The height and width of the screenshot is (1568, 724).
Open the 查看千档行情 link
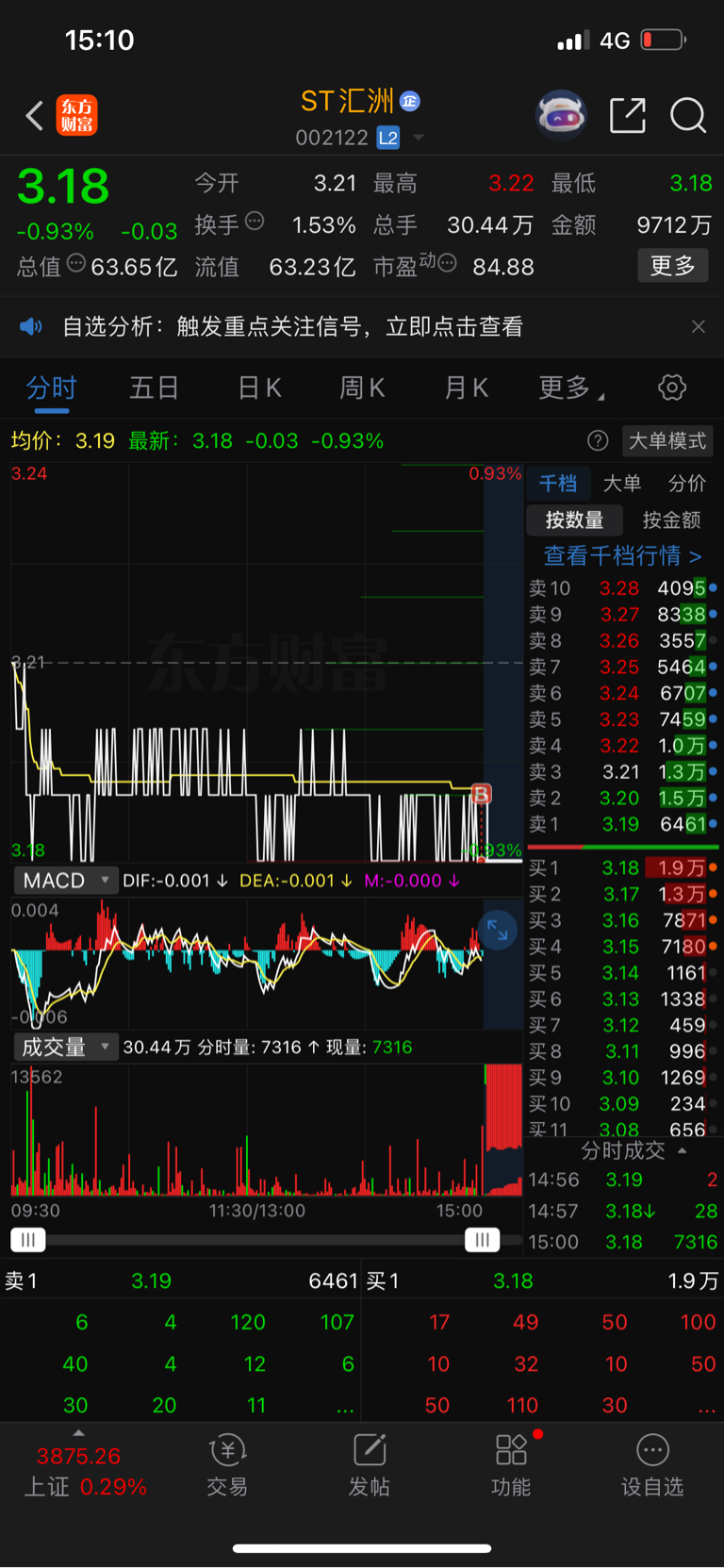[622, 555]
